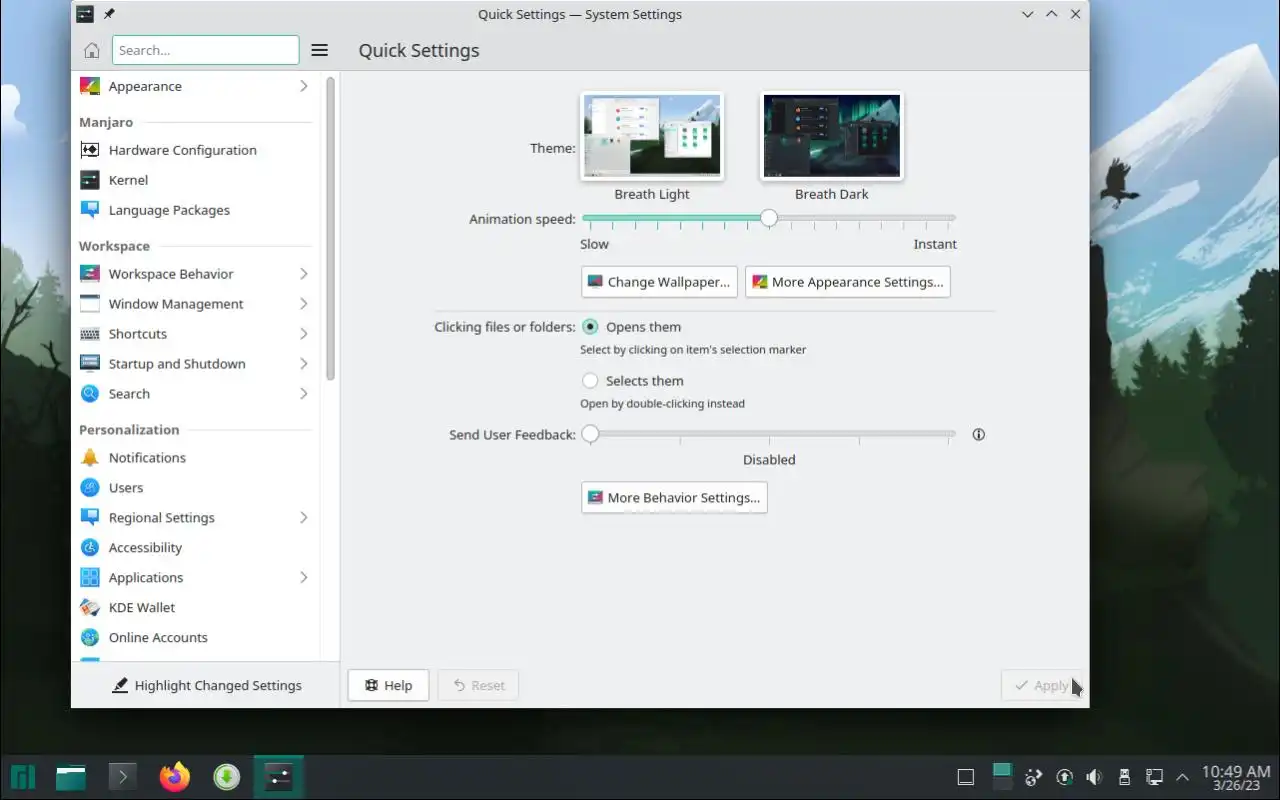
Task: Click the Apply button
Action: (1041, 685)
